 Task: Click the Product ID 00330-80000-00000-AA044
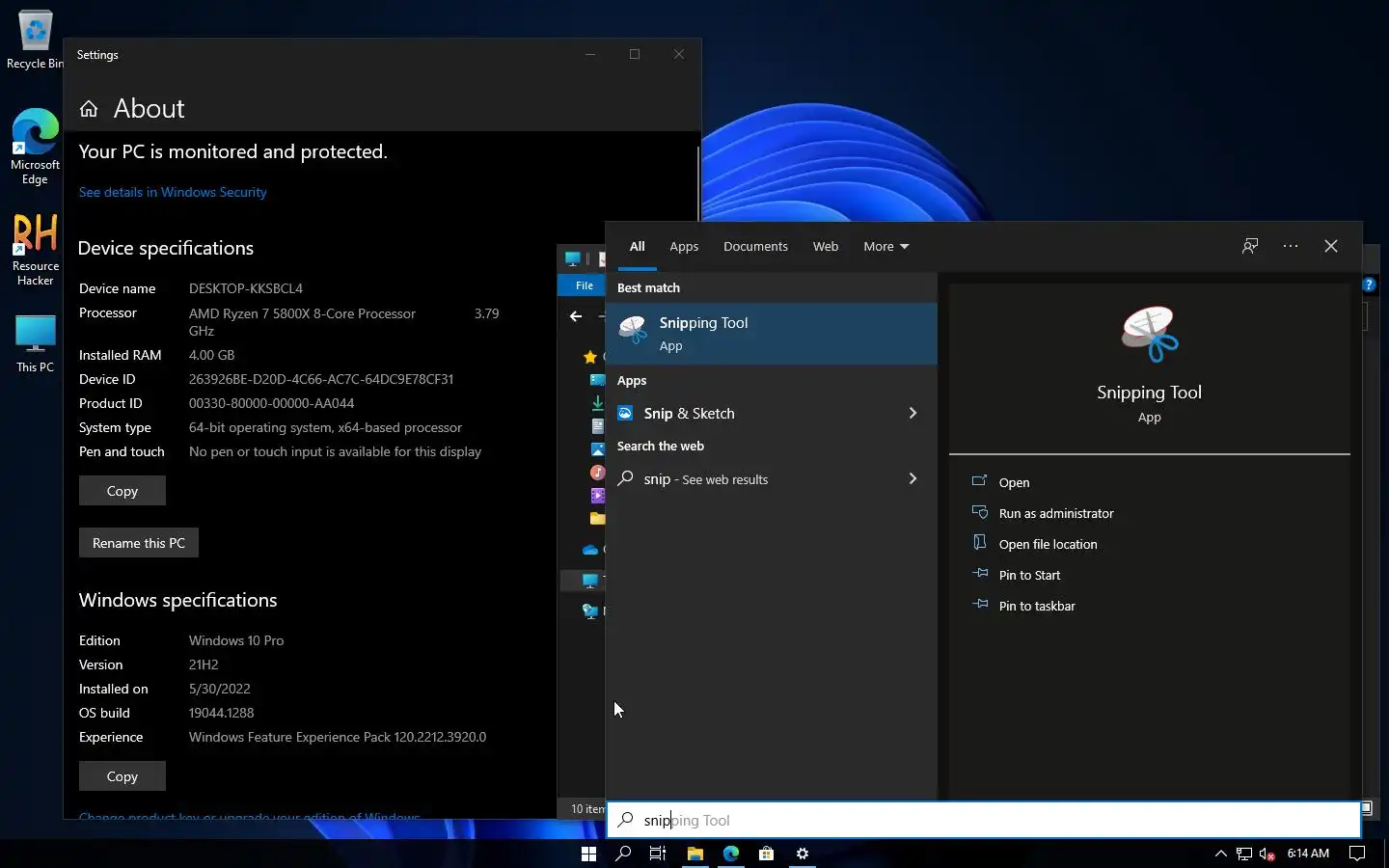click(272, 403)
